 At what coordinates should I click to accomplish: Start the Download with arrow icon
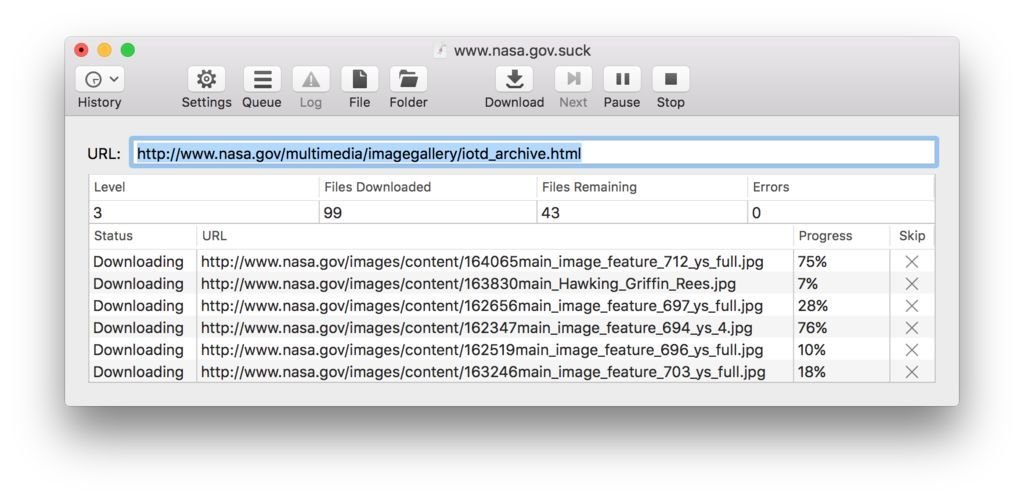click(515, 79)
